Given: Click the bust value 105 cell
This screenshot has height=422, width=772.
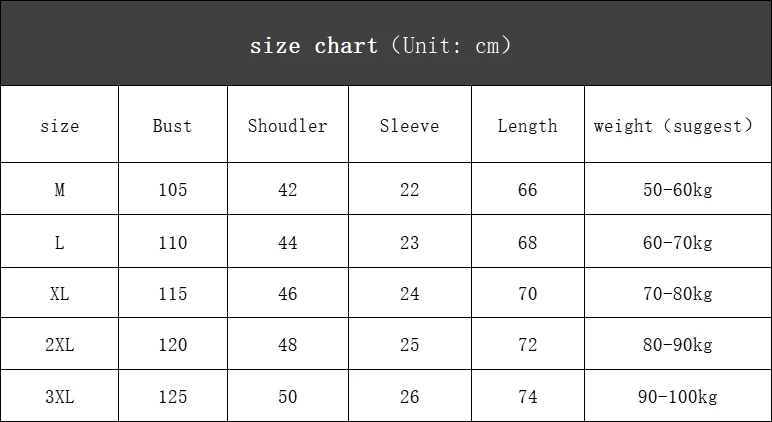Looking at the screenshot, I should tap(173, 190).
